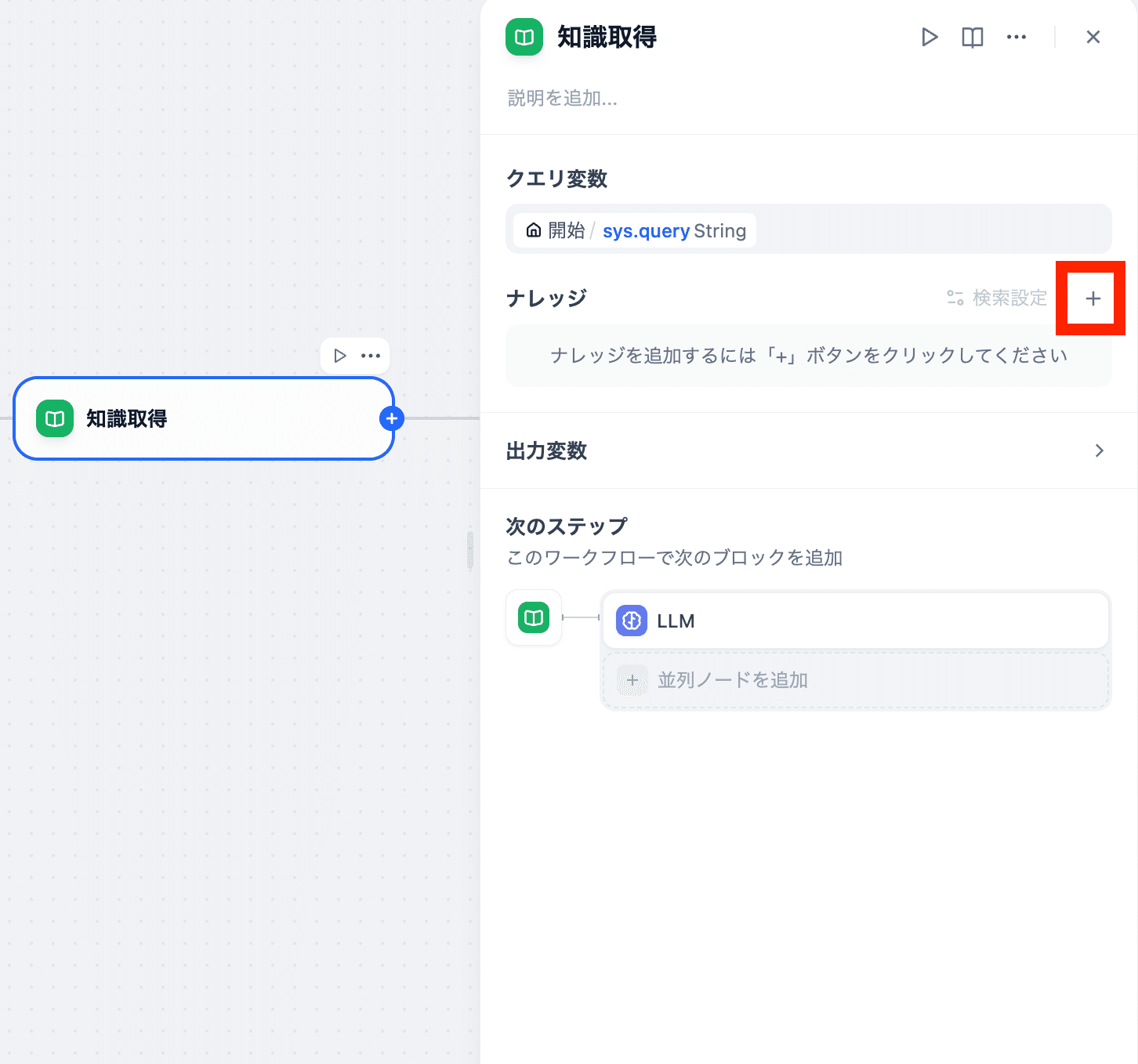Open the panel's three-dot more menu

1016,37
